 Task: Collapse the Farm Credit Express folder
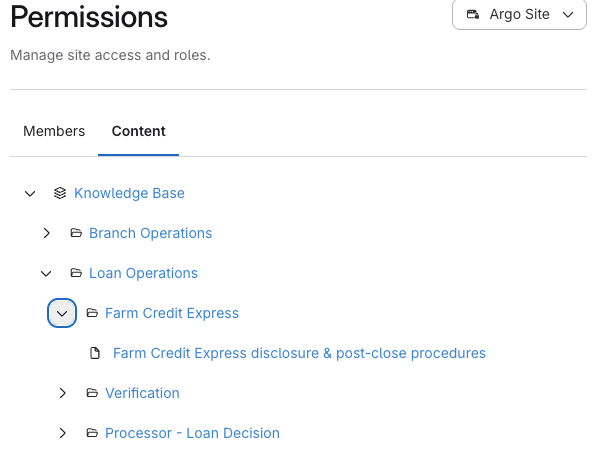coord(62,313)
